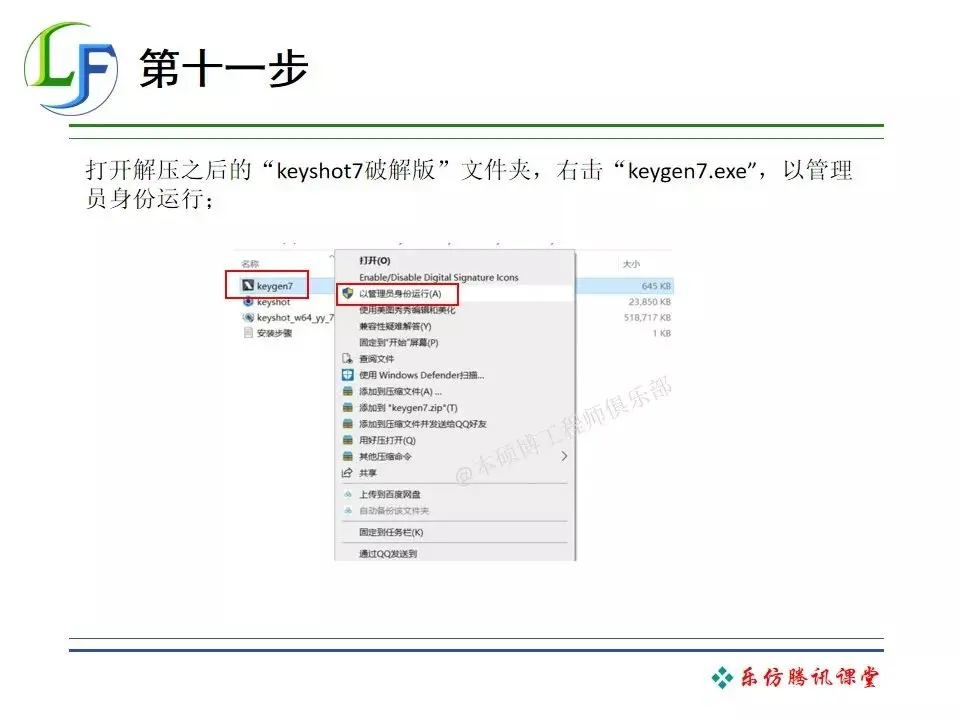Click the 645 KB size value
This screenshot has width=960, height=720.
point(656,286)
